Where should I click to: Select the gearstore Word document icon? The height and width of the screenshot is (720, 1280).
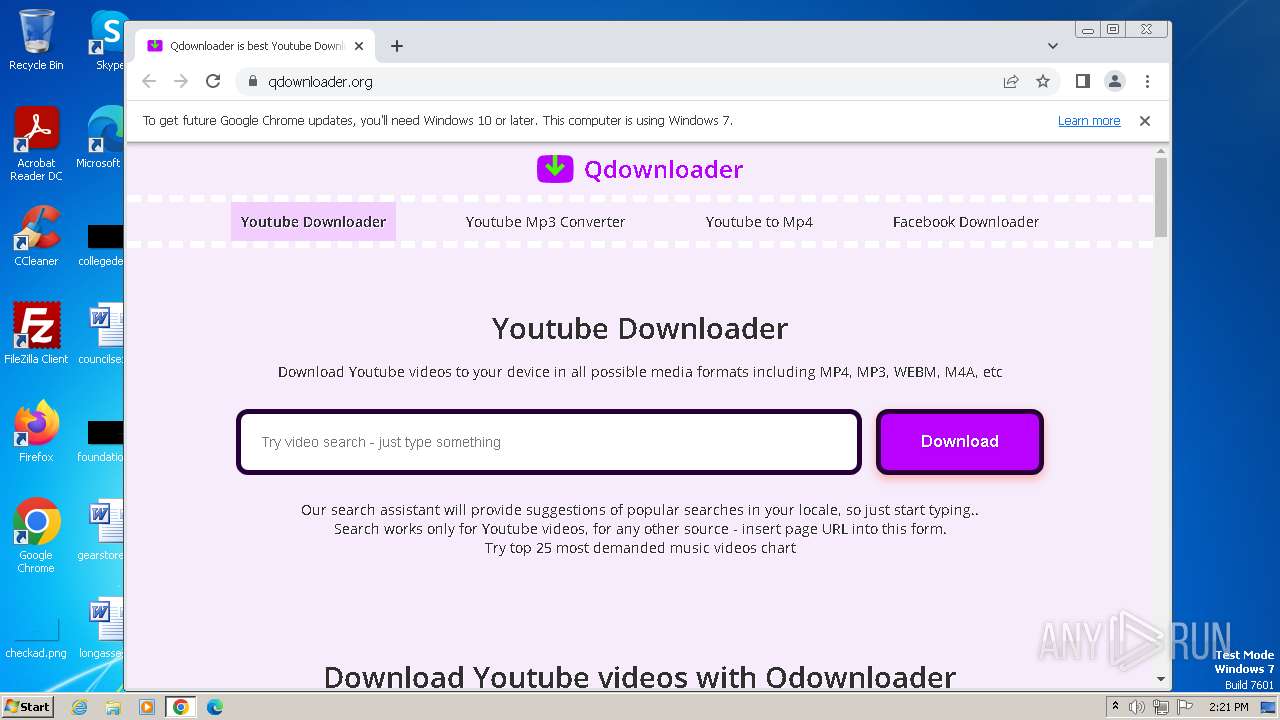101,530
